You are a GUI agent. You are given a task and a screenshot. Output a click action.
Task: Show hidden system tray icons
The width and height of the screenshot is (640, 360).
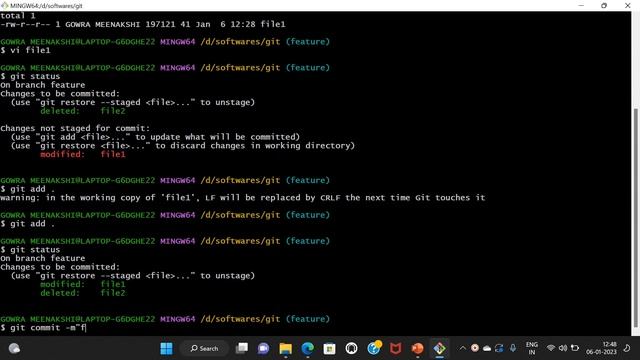coord(462,348)
